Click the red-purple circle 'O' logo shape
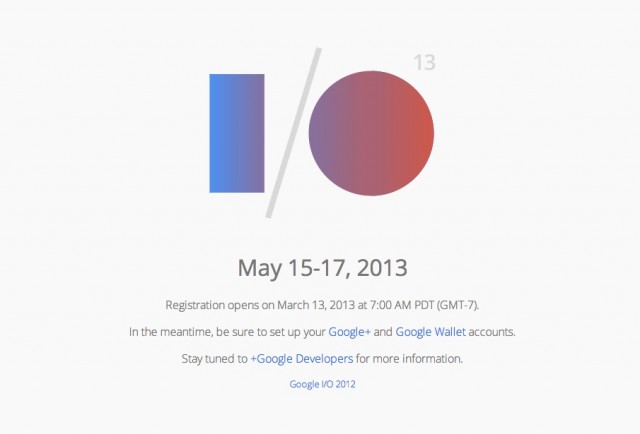The width and height of the screenshot is (640, 434). [371, 133]
